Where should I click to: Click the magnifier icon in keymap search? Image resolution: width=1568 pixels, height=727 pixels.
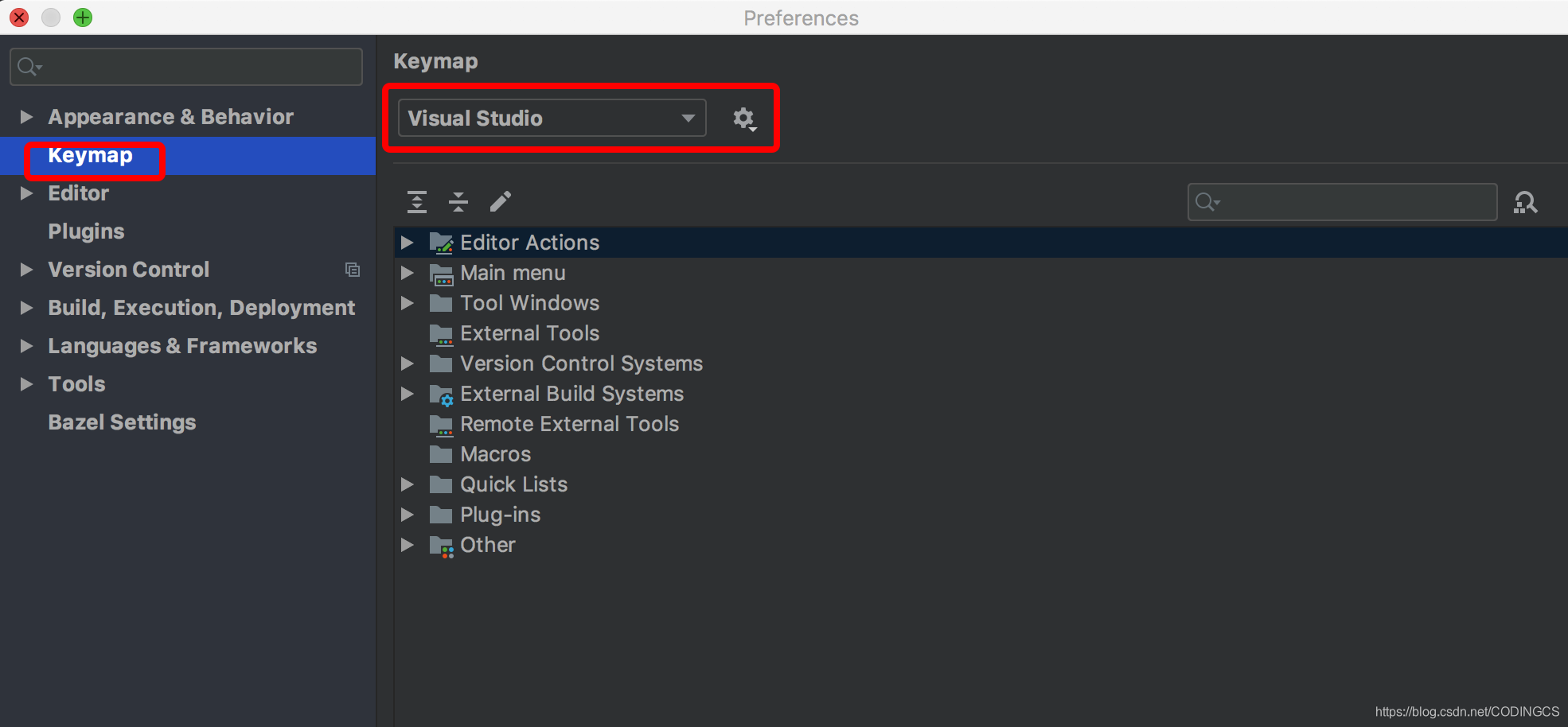pyautogui.click(x=1207, y=202)
